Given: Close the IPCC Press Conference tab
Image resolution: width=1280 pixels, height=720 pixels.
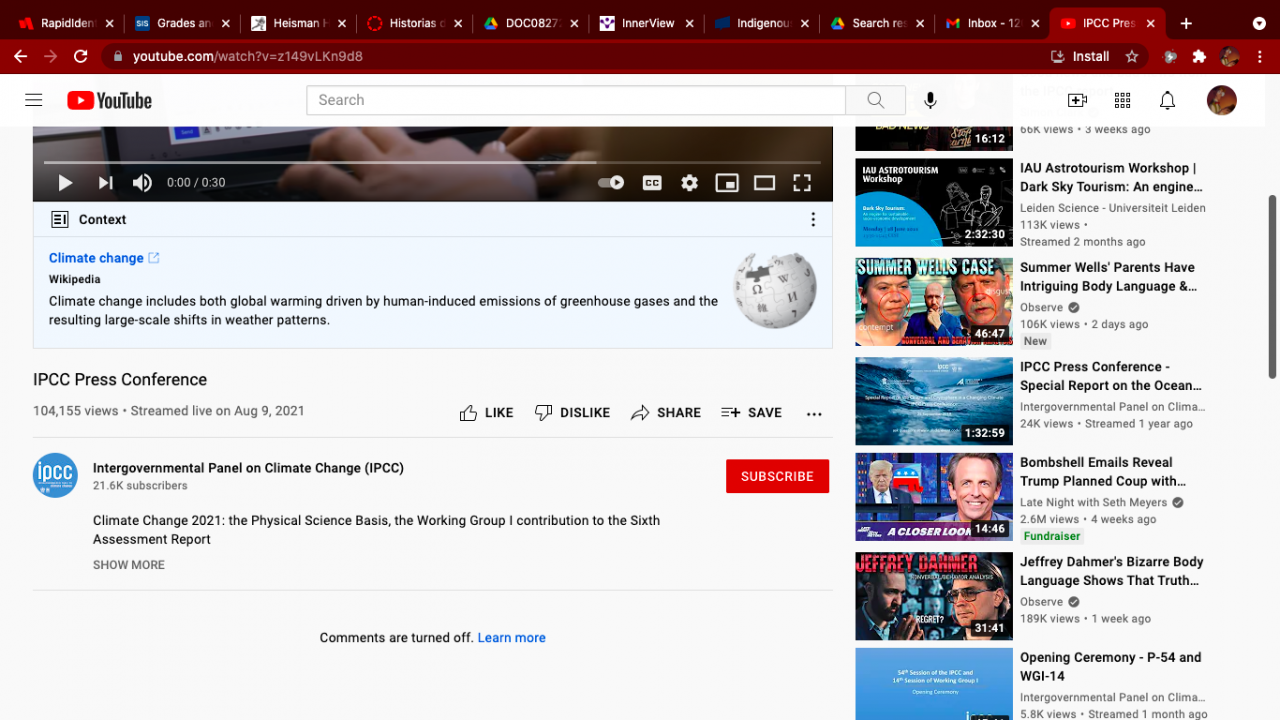Looking at the screenshot, I should click(1151, 23).
